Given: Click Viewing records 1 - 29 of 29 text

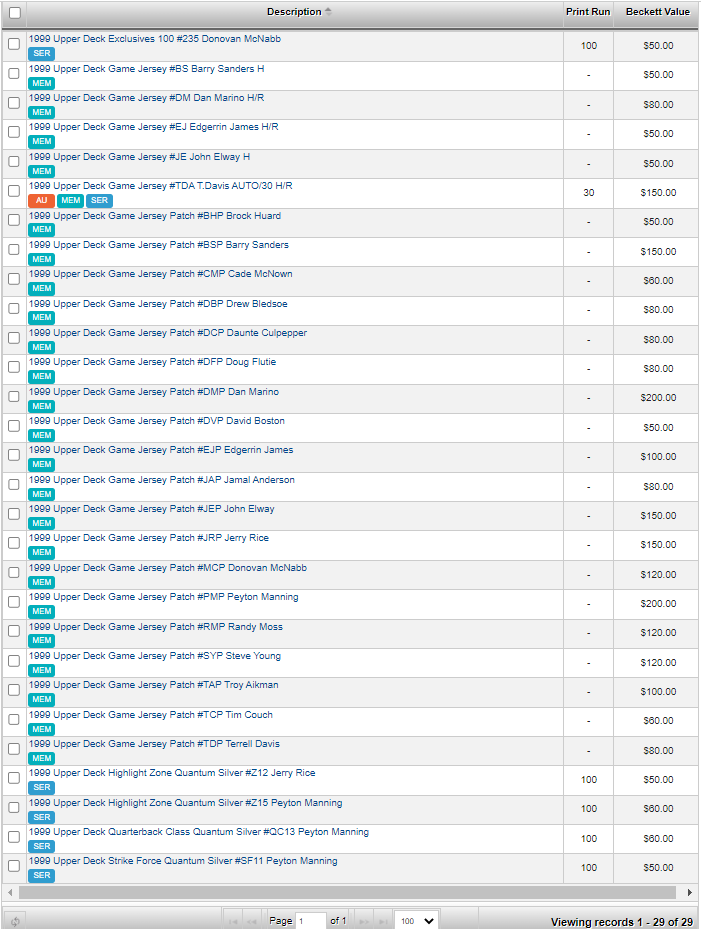Looking at the screenshot, I should click(x=622, y=922).
